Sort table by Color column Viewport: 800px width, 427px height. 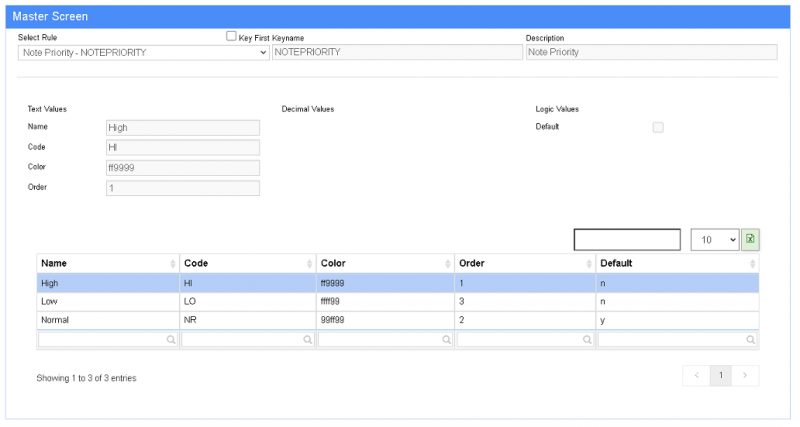point(385,263)
